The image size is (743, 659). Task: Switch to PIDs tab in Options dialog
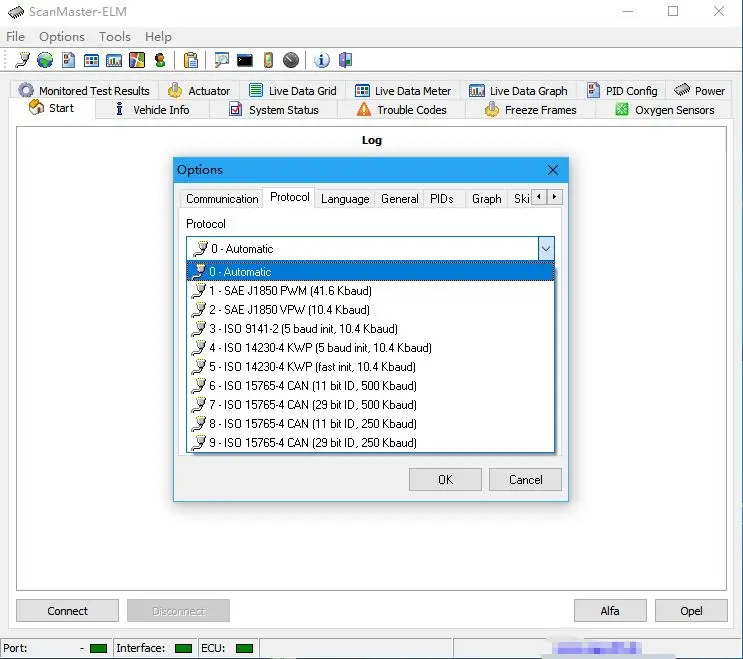[x=442, y=199]
